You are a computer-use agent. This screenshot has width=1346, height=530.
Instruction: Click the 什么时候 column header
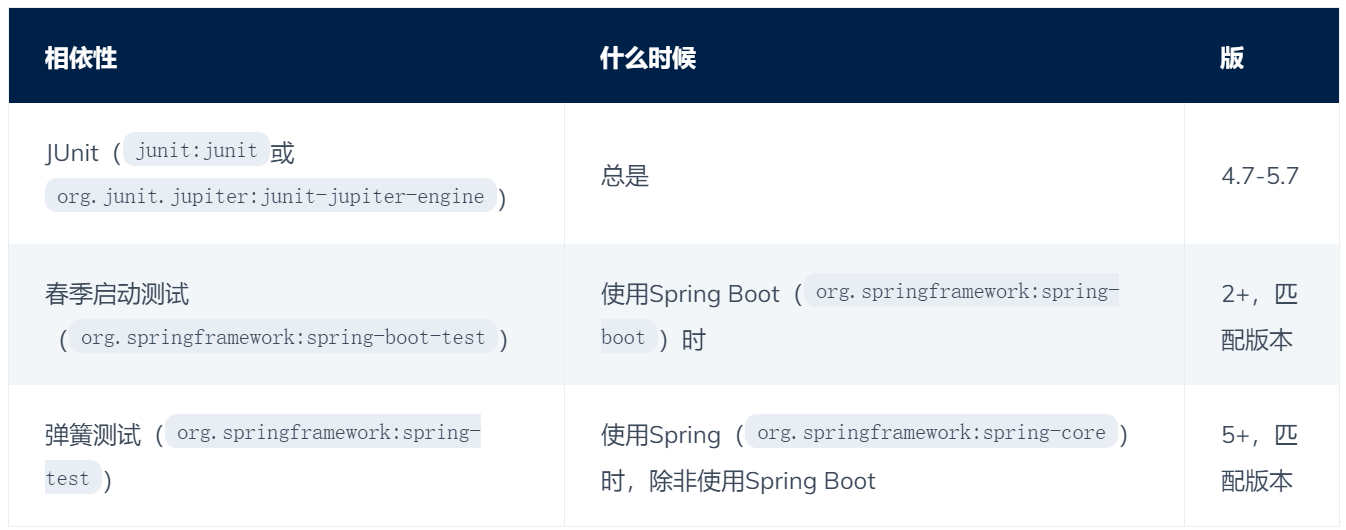tap(648, 58)
